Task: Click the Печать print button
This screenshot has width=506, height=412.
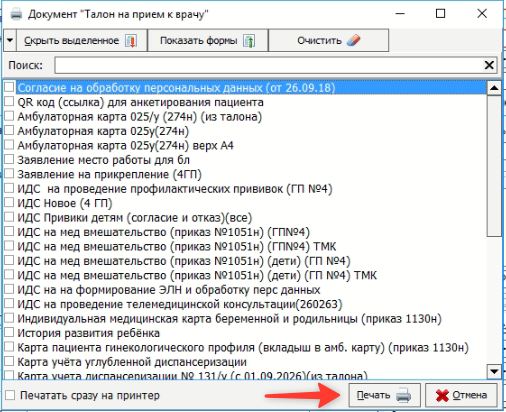Action: point(385,395)
